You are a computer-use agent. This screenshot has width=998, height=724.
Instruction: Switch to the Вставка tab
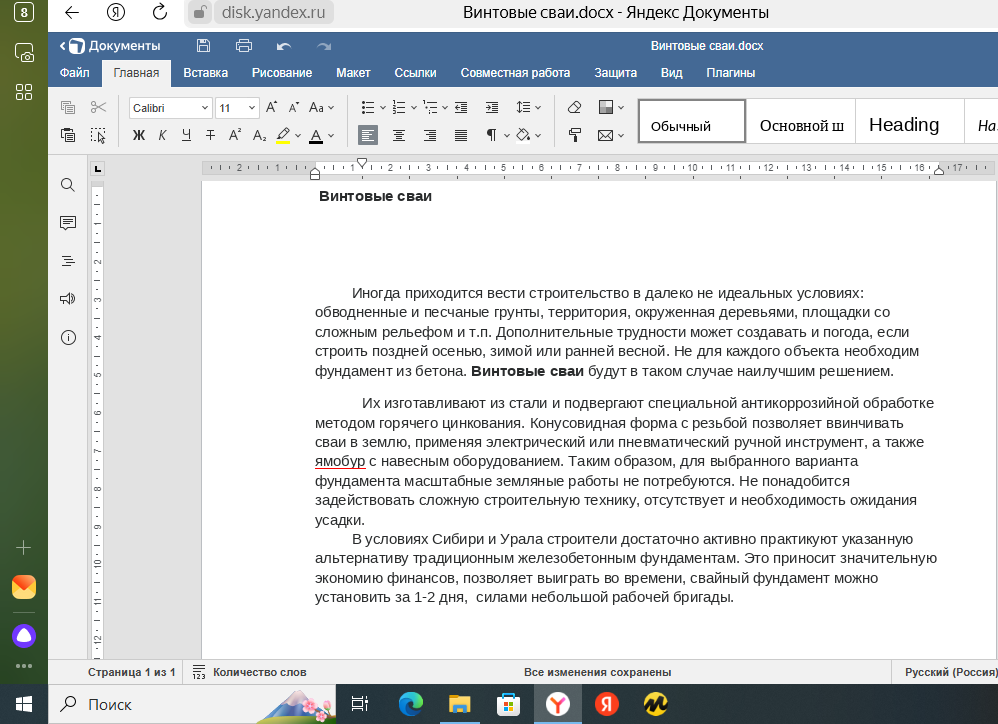tap(206, 73)
